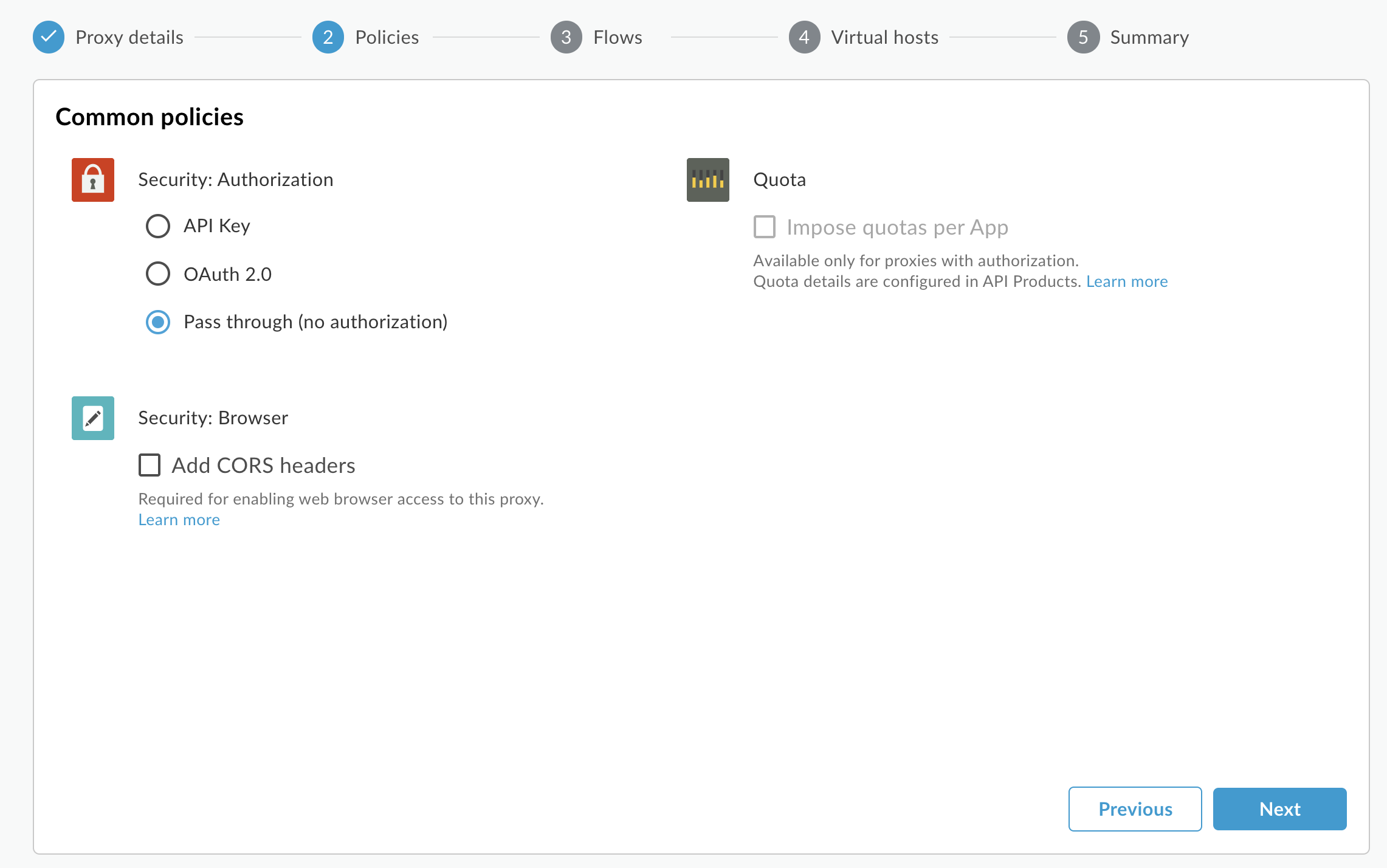Click the Security Authorization lock icon

94,180
